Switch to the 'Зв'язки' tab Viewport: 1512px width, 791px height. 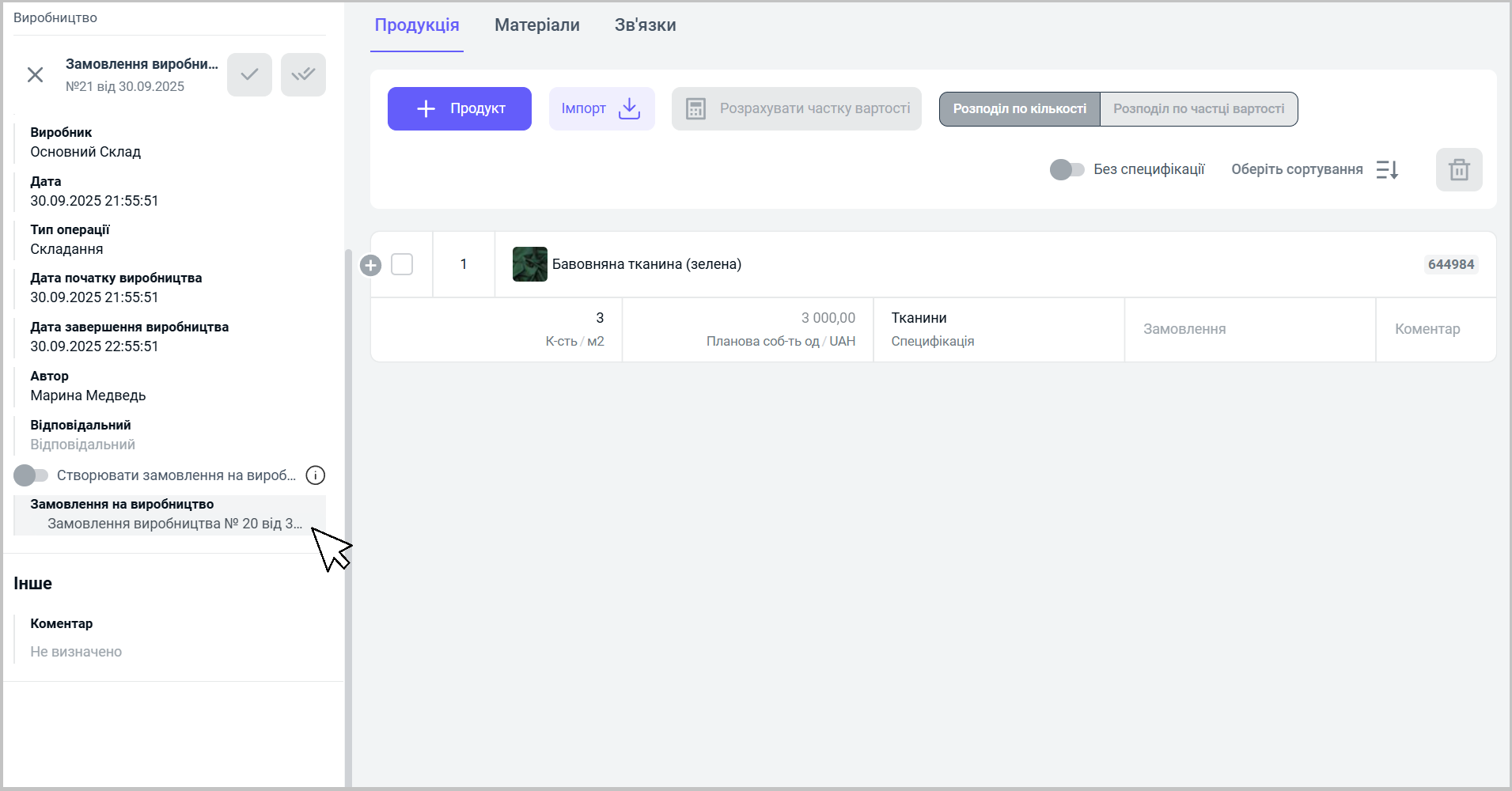(x=645, y=25)
